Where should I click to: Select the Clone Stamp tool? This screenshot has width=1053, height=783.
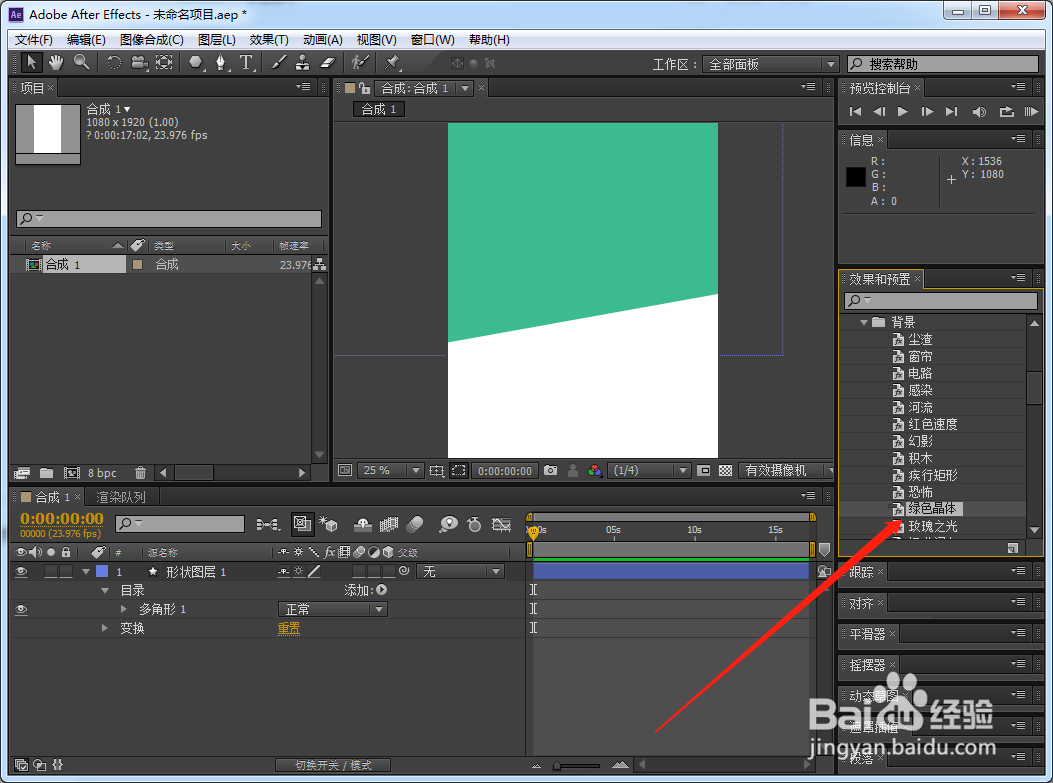pyautogui.click(x=302, y=62)
